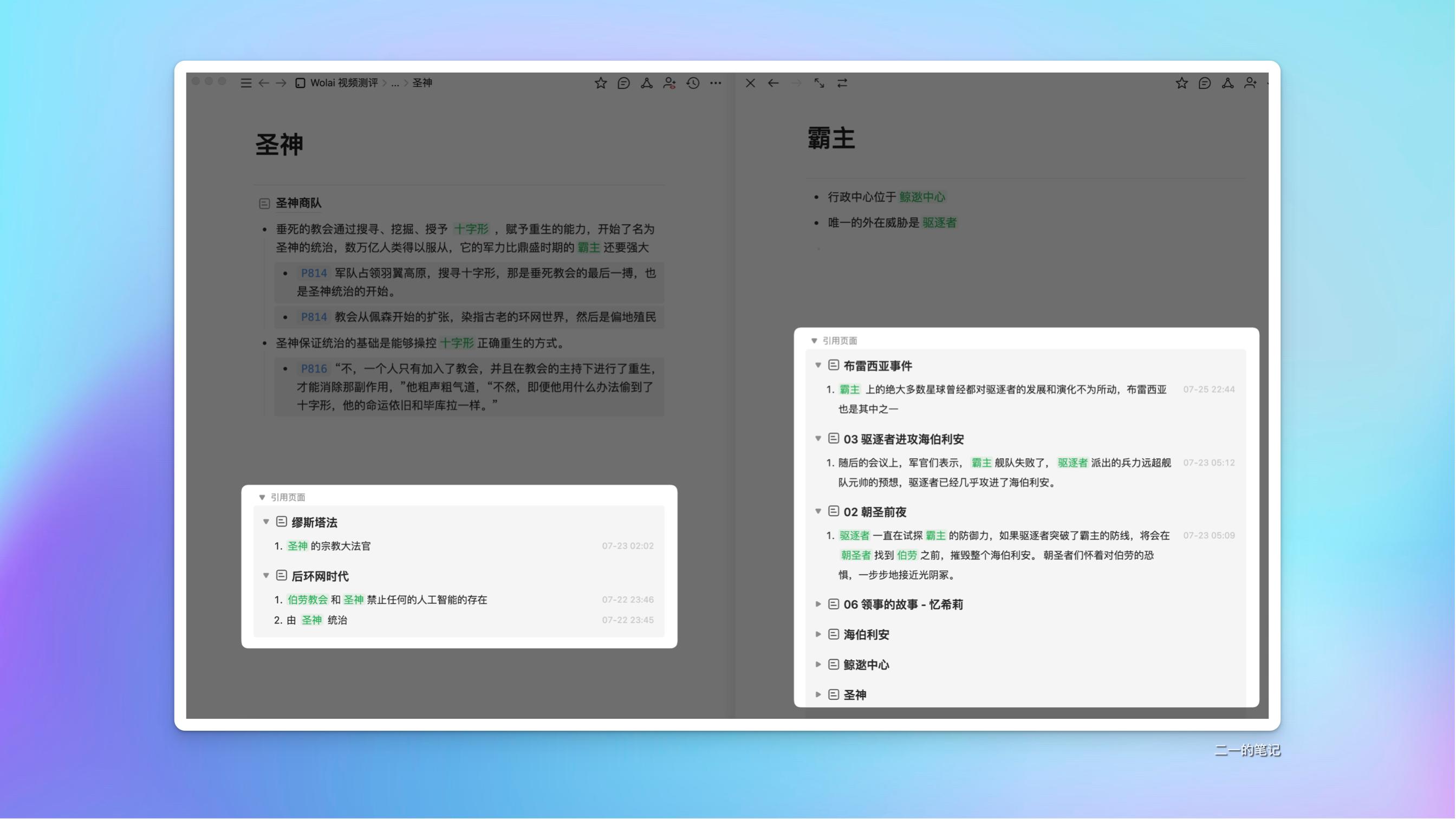Expand the 海伯利安 reference item
The image size is (1456, 819).
(819, 634)
